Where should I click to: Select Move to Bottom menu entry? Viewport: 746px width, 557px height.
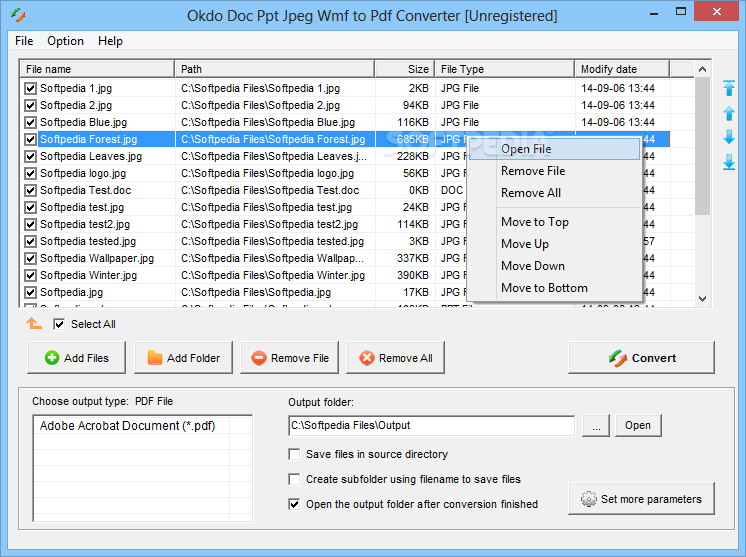[x=554, y=288]
